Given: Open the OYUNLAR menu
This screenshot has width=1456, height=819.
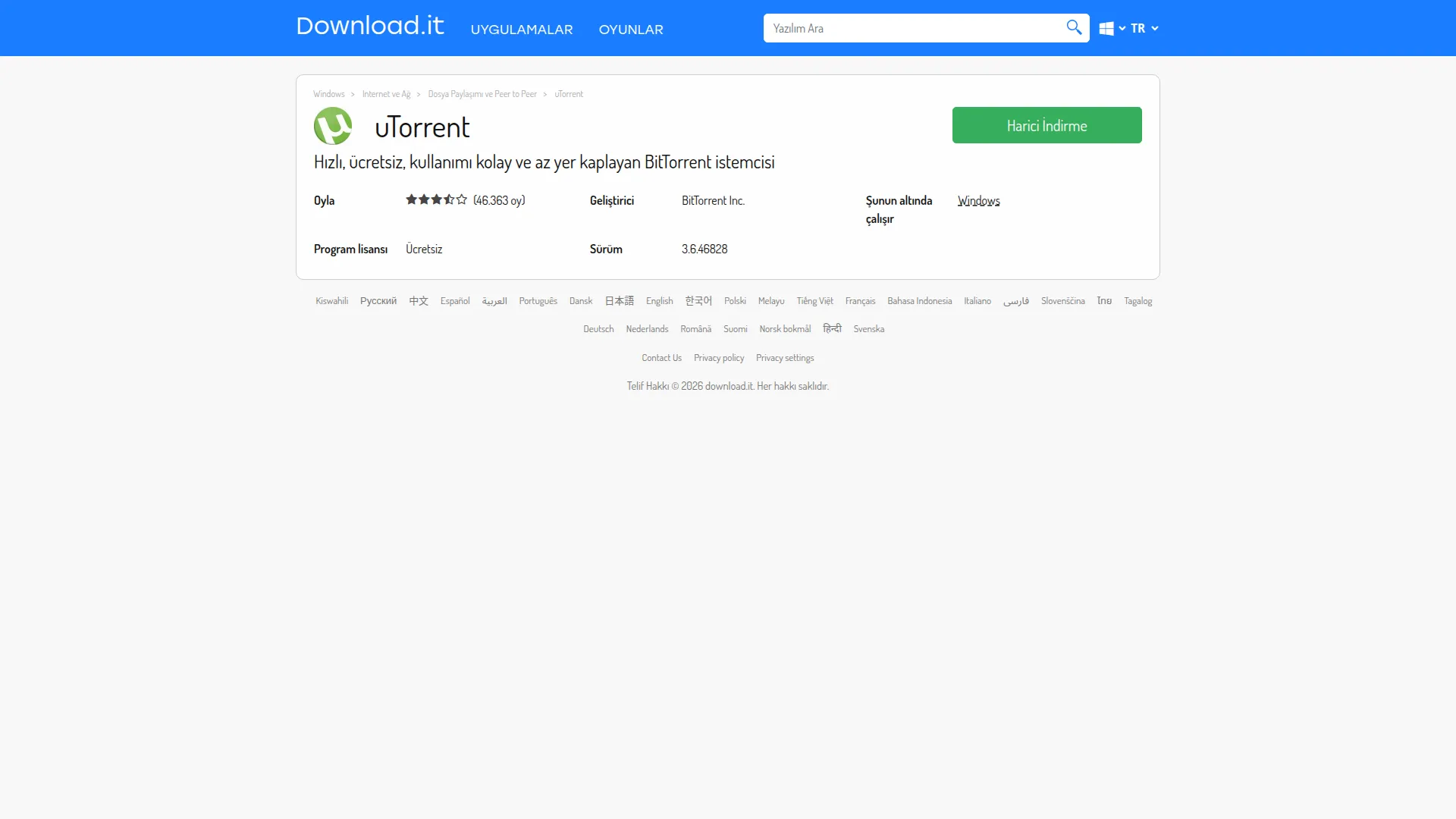Looking at the screenshot, I should (x=631, y=30).
